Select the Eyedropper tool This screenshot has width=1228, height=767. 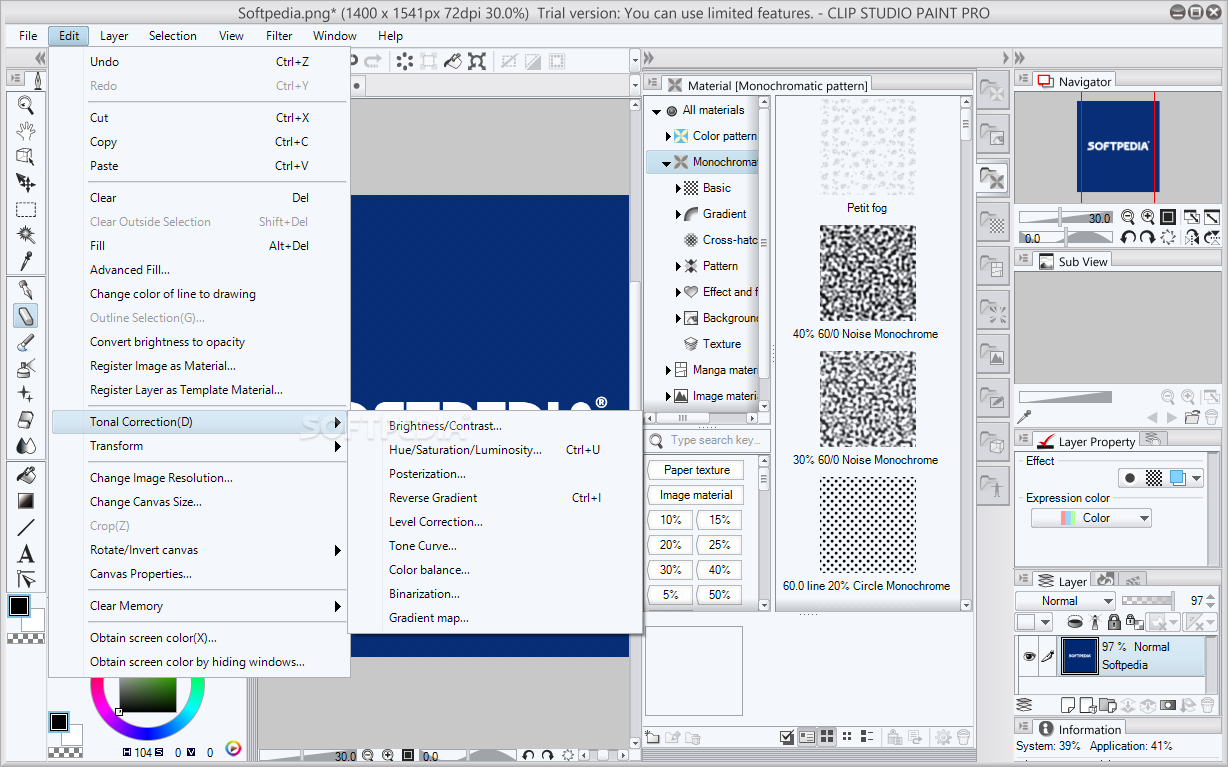(x=26, y=261)
